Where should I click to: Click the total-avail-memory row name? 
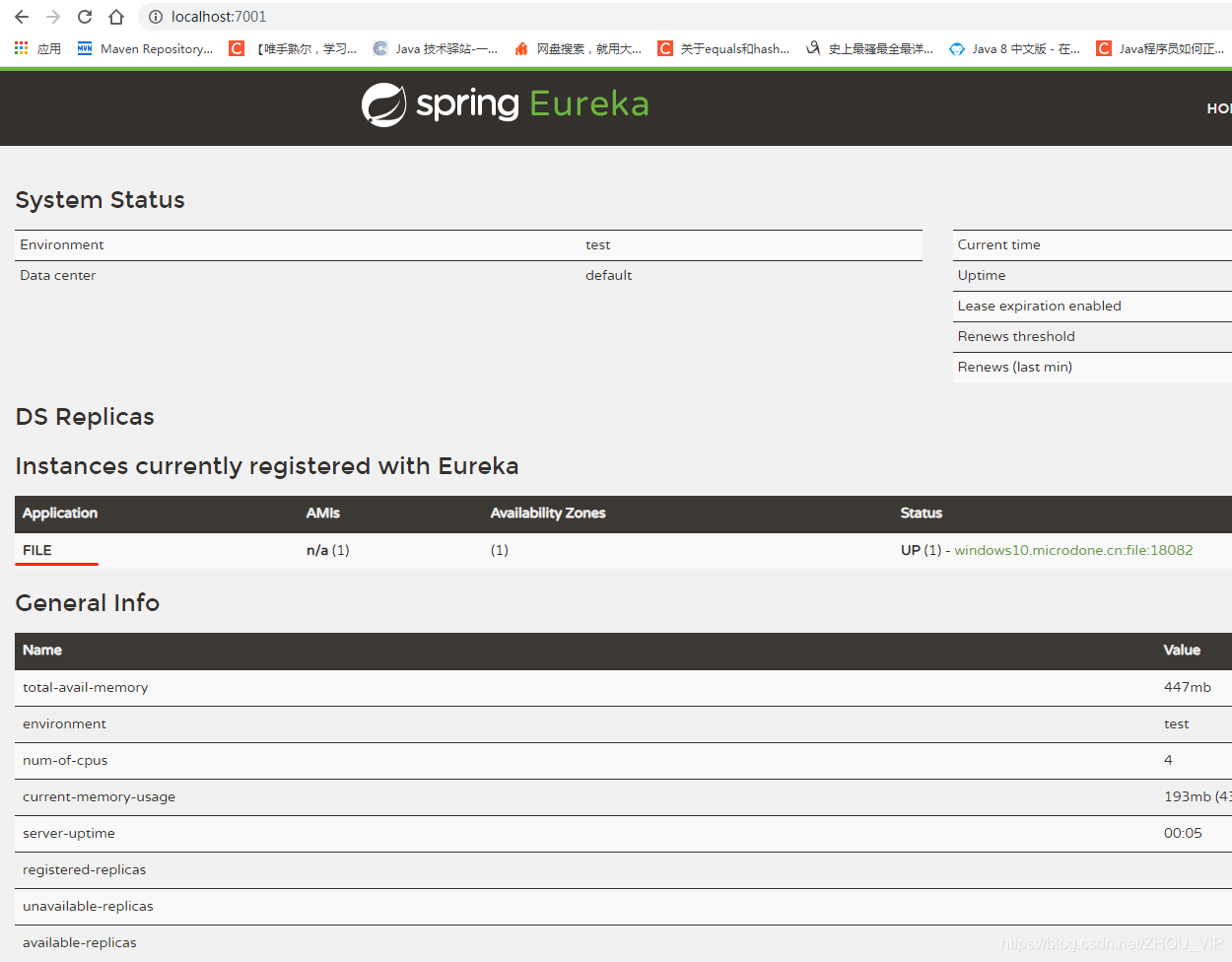click(x=86, y=687)
